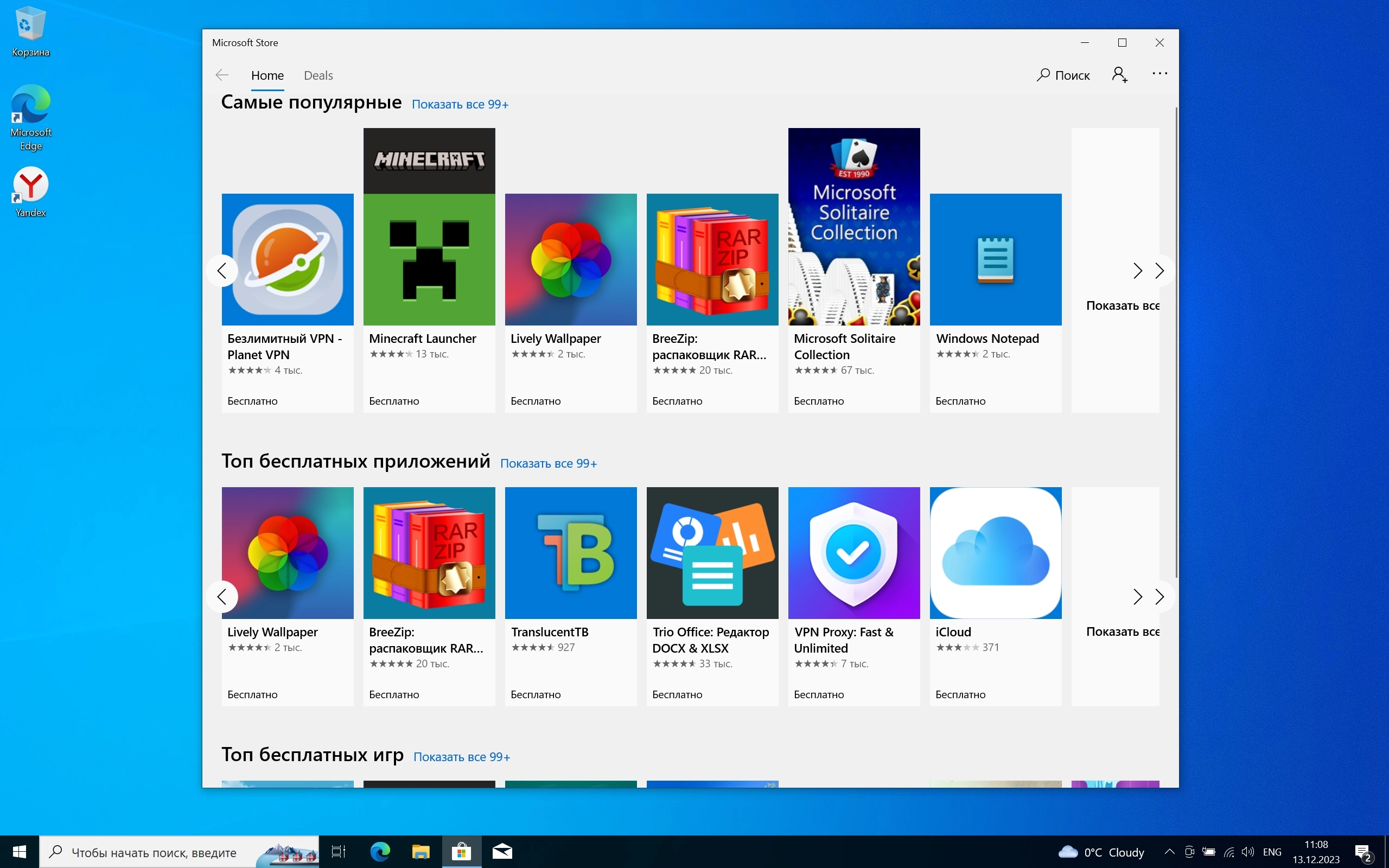Switch to the Deals tab

click(318, 75)
